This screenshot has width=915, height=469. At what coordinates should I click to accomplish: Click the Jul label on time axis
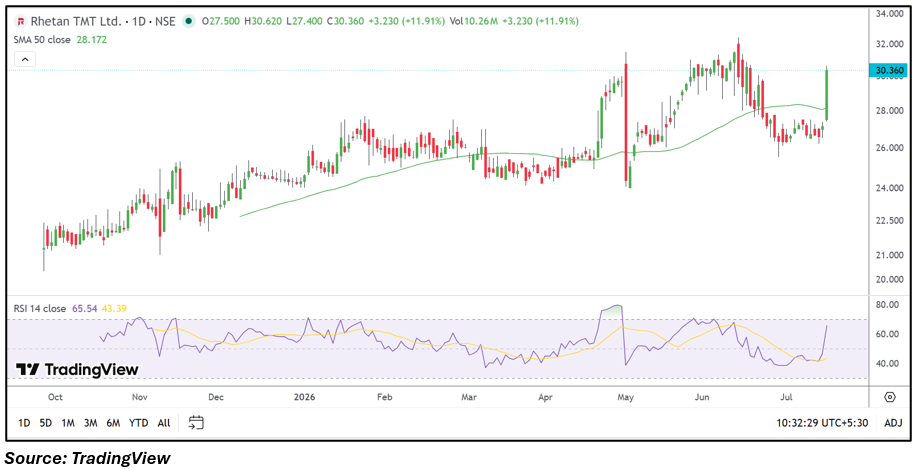(786, 397)
